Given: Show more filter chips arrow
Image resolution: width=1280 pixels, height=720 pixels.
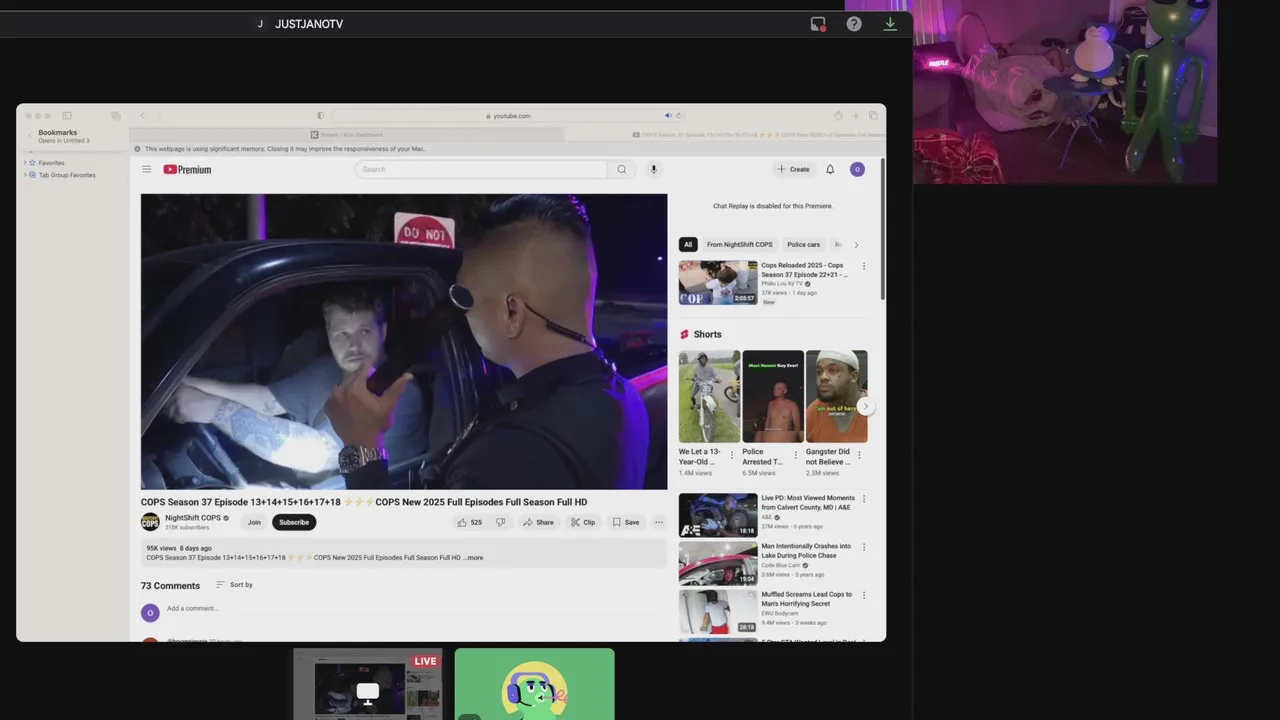Looking at the screenshot, I should point(856,245).
